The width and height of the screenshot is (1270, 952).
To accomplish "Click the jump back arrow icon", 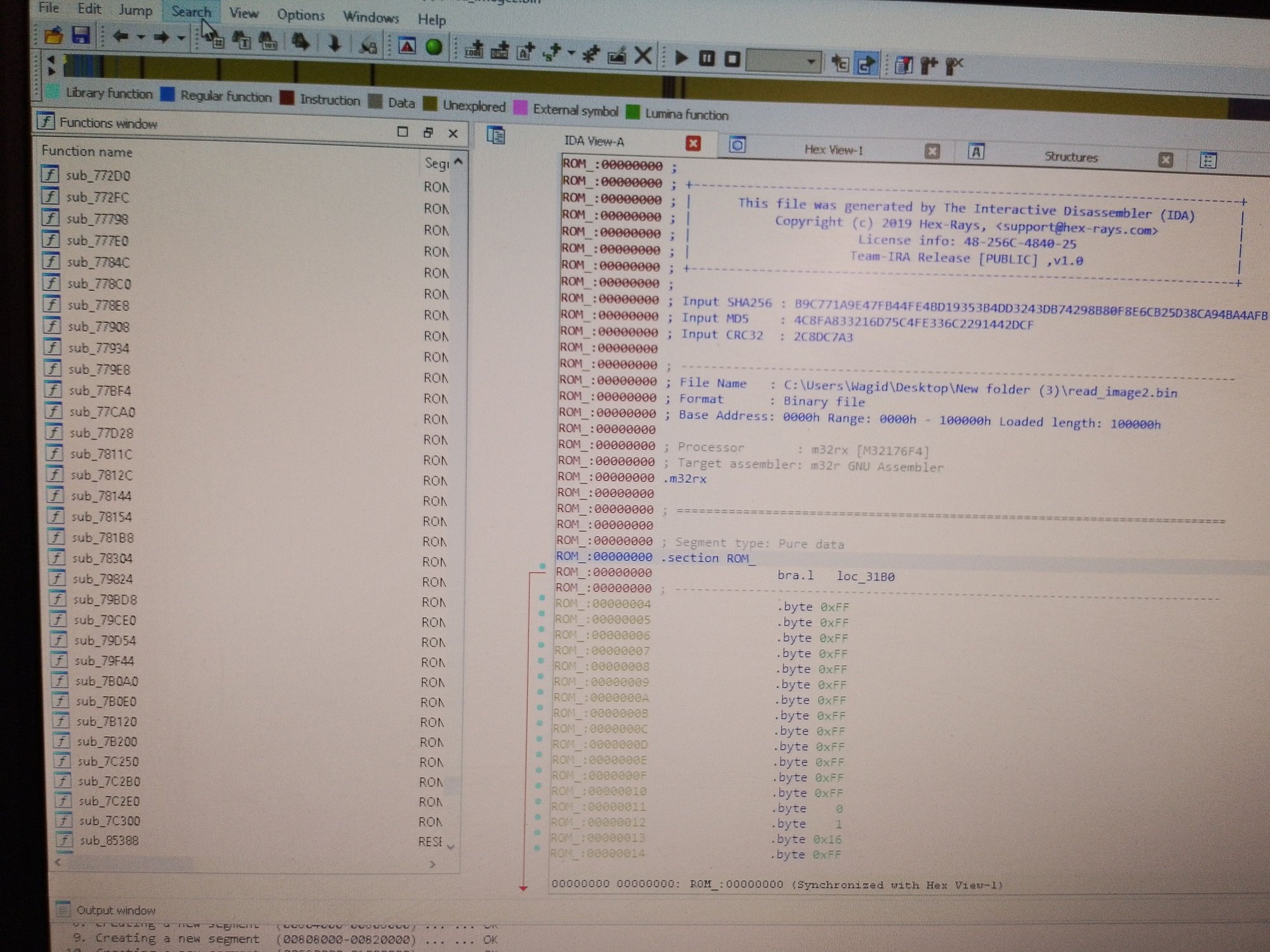I will [121, 37].
